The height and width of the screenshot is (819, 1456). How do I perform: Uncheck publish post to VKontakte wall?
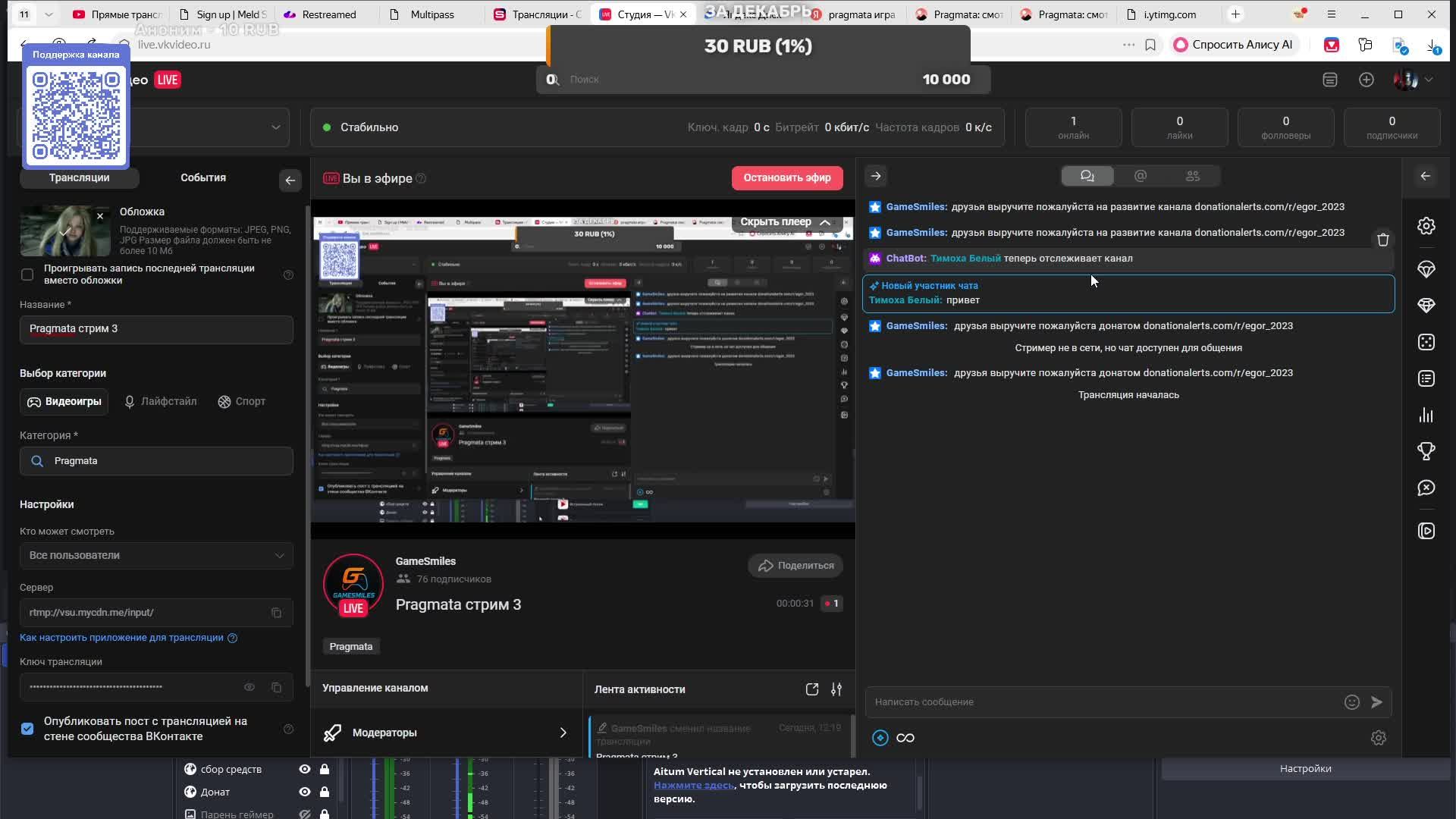click(27, 729)
